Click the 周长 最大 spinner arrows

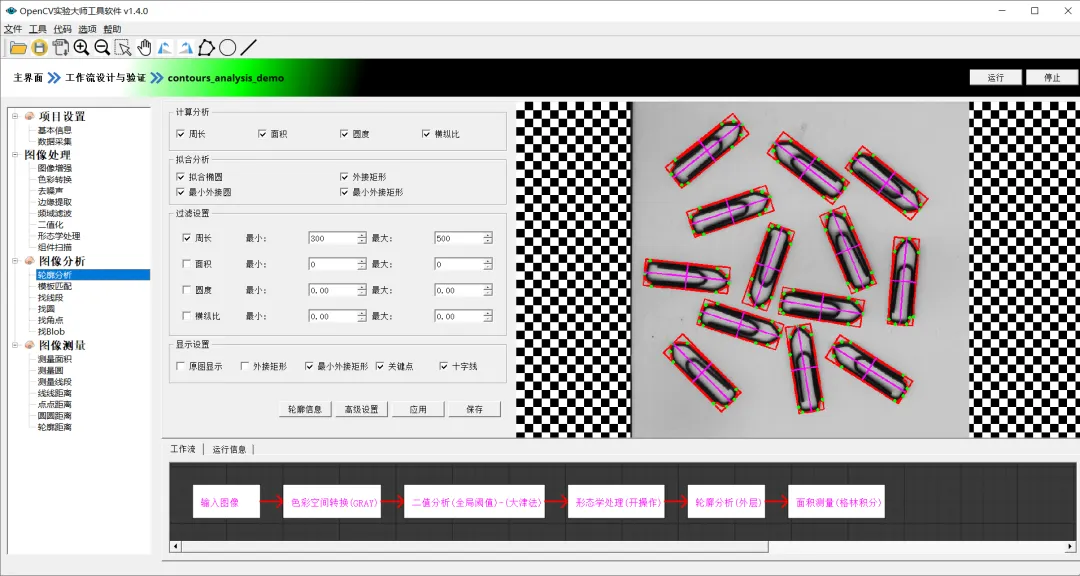pos(488,238)
